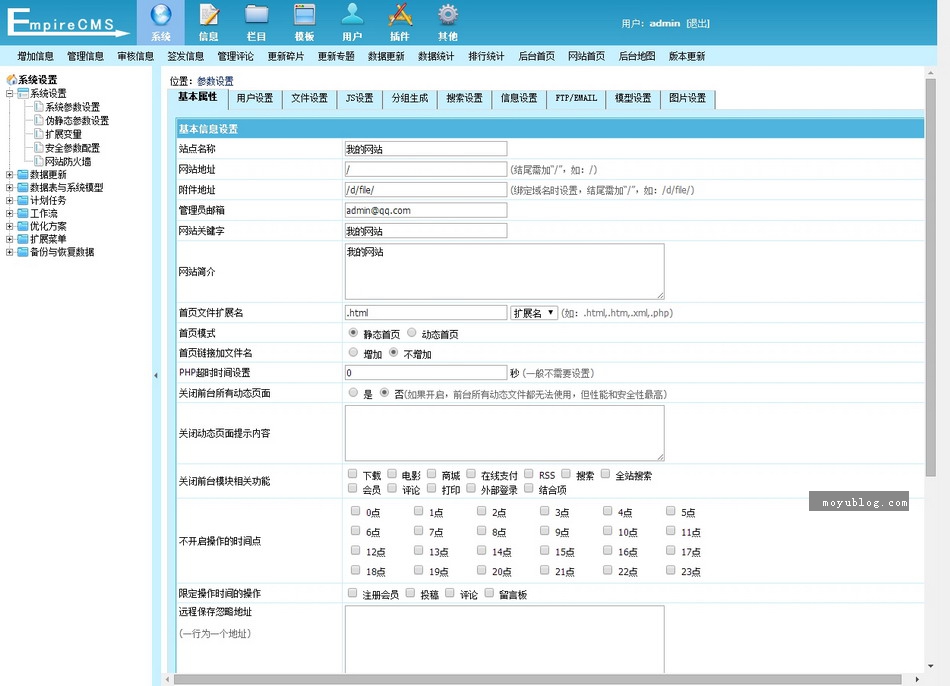Open the 用户 person icon
This screenshot has height=686, width=950.
point(352,15)
